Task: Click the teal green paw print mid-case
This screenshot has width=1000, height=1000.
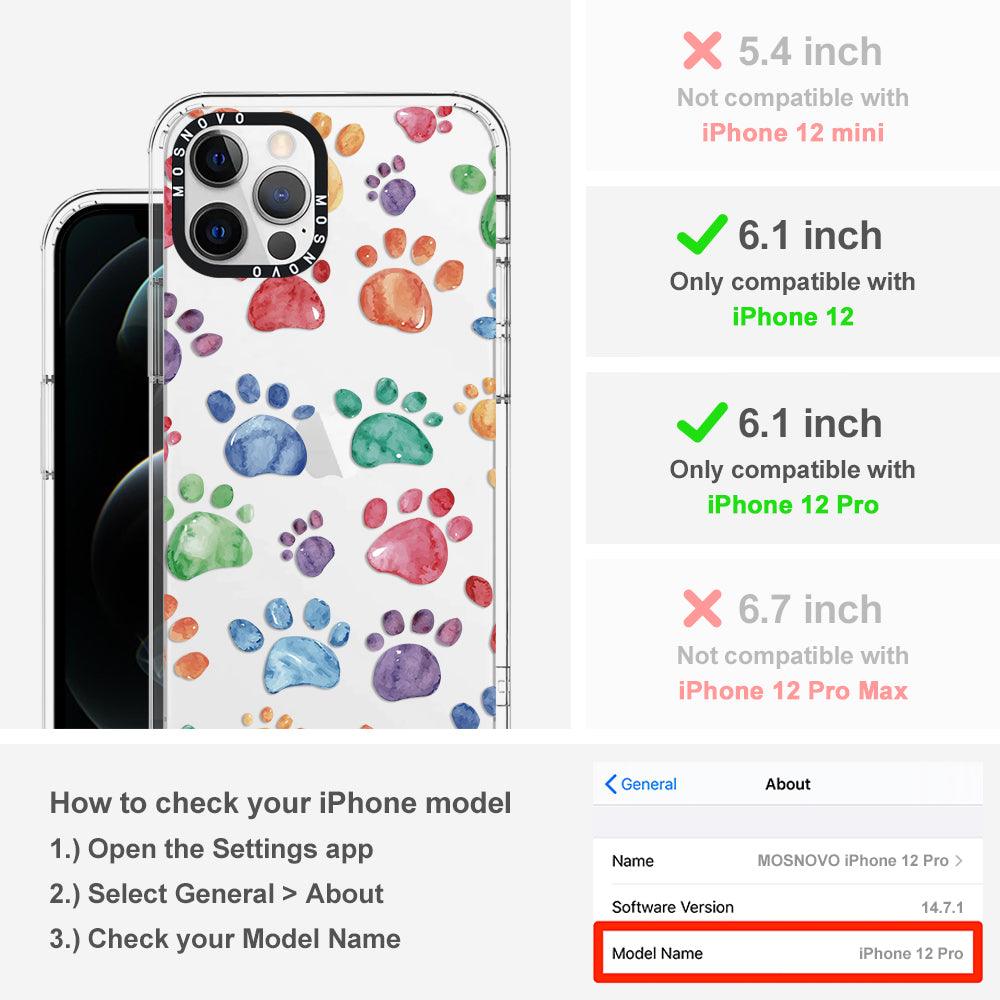Action: pos(387,427)
